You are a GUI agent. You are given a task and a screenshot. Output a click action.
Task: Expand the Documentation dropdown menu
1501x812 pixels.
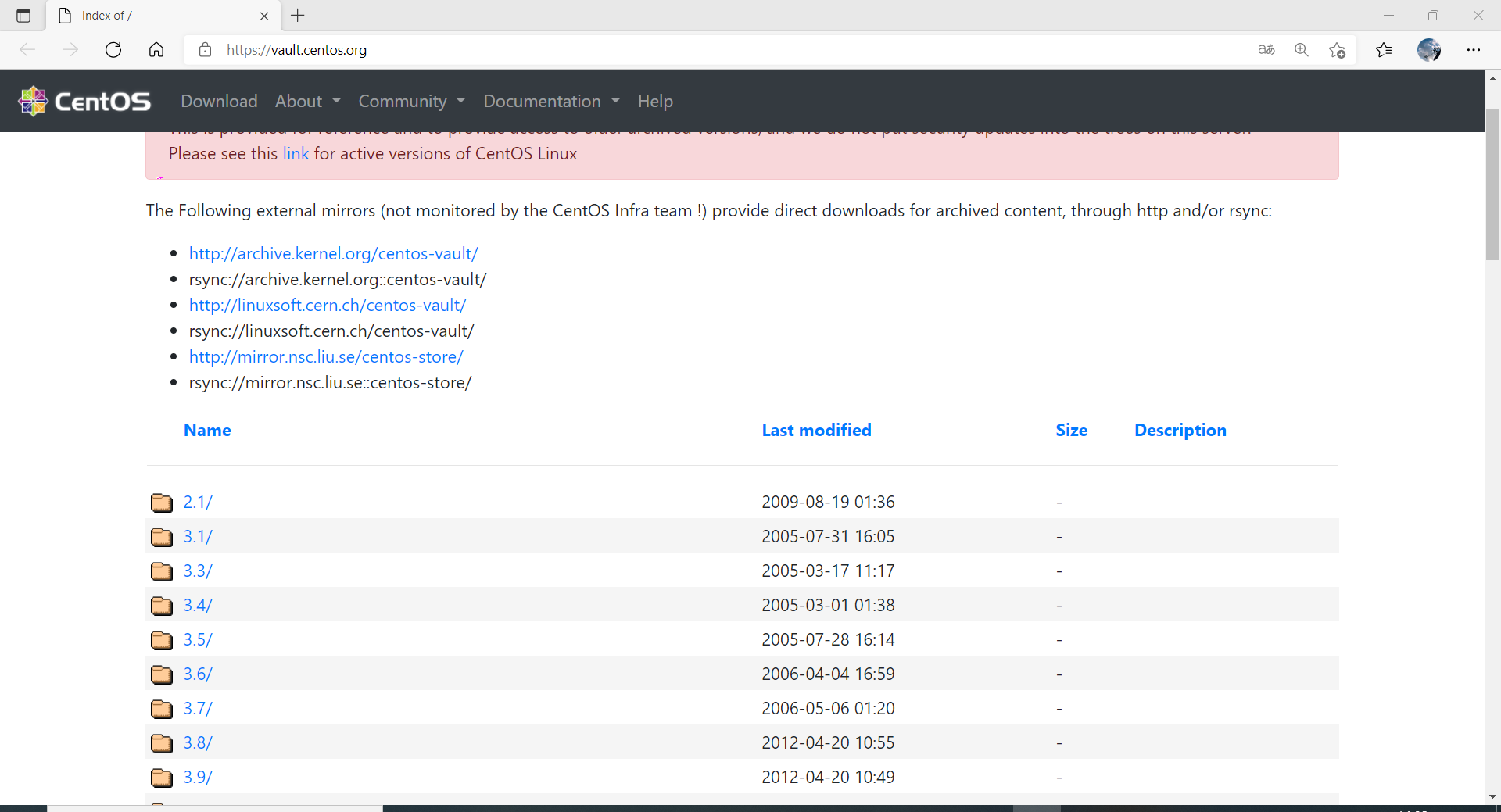click(x=552, y=101)
